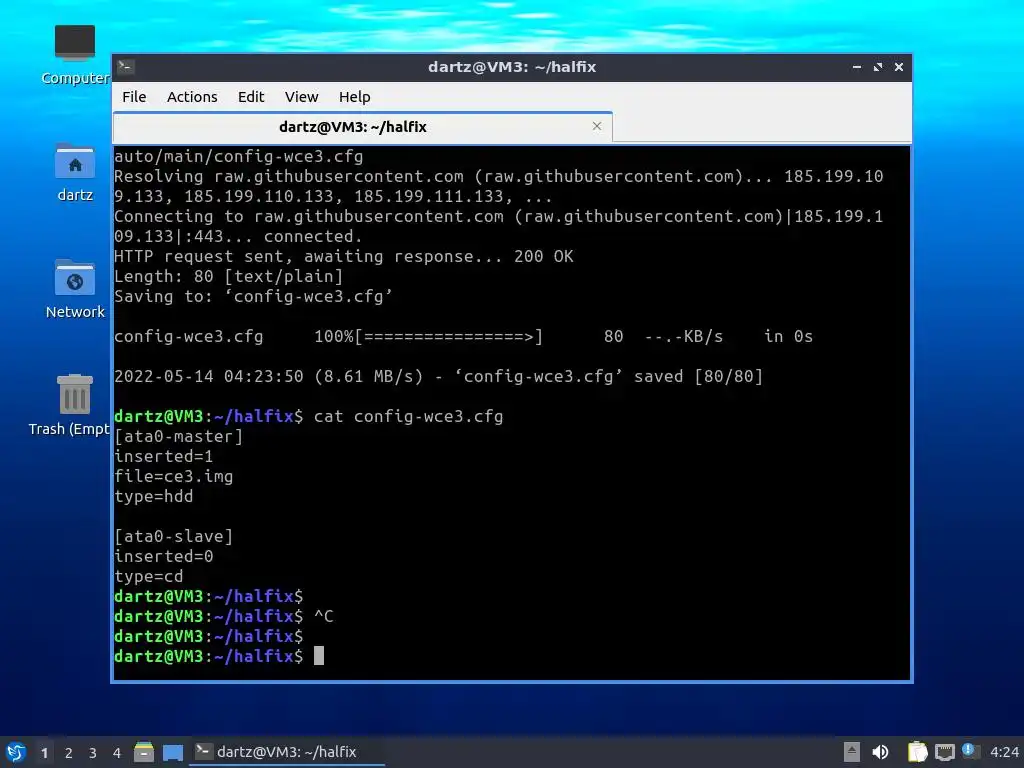Open the update notification tray icon
The image size is (1024, 768).
(971, 752)
